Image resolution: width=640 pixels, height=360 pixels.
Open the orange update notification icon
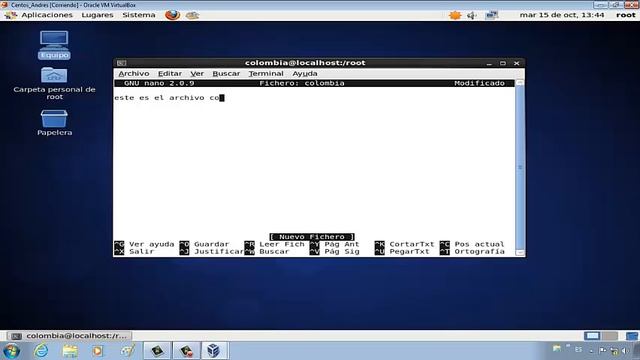click(455, 16)
